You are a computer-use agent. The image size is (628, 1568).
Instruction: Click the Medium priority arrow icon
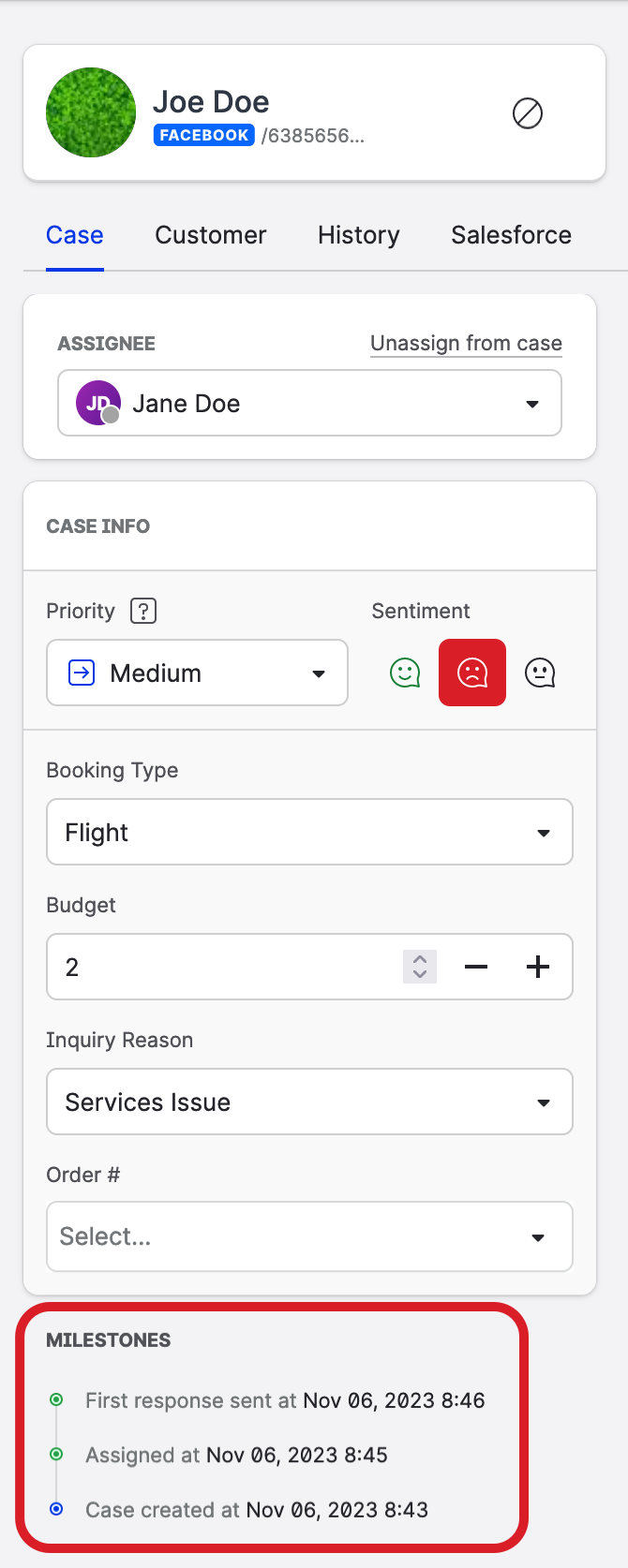(x=83, y=672)
